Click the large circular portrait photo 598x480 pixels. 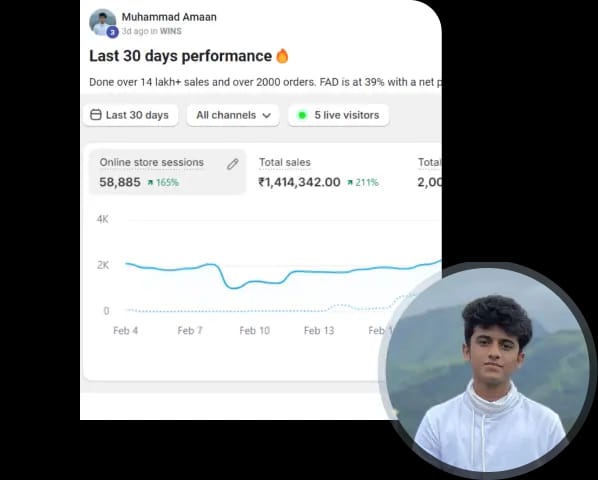click(x=487, y=370)
